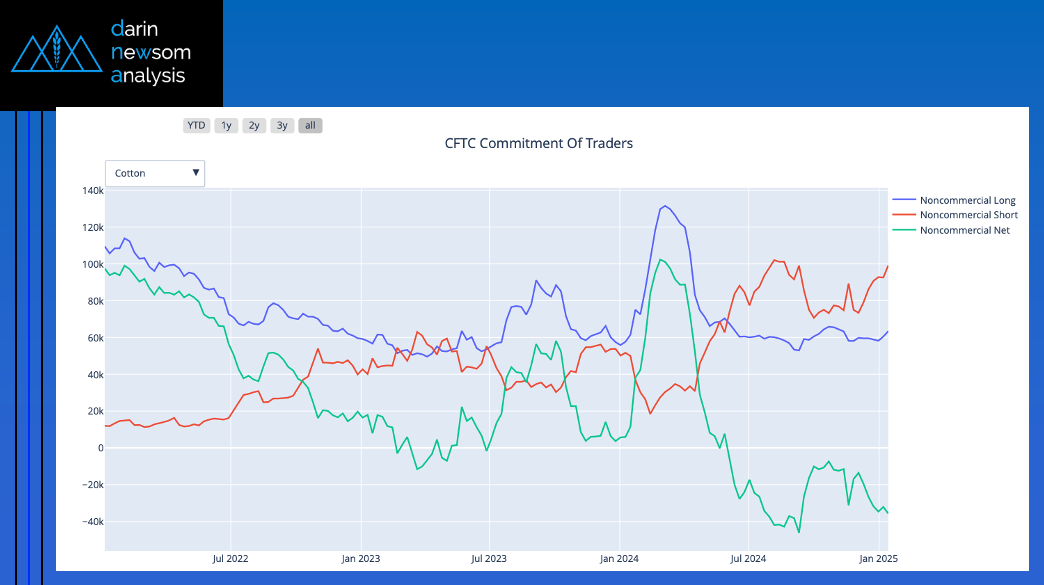Toggle Noncommercial Long series in legend

[967, 201]
